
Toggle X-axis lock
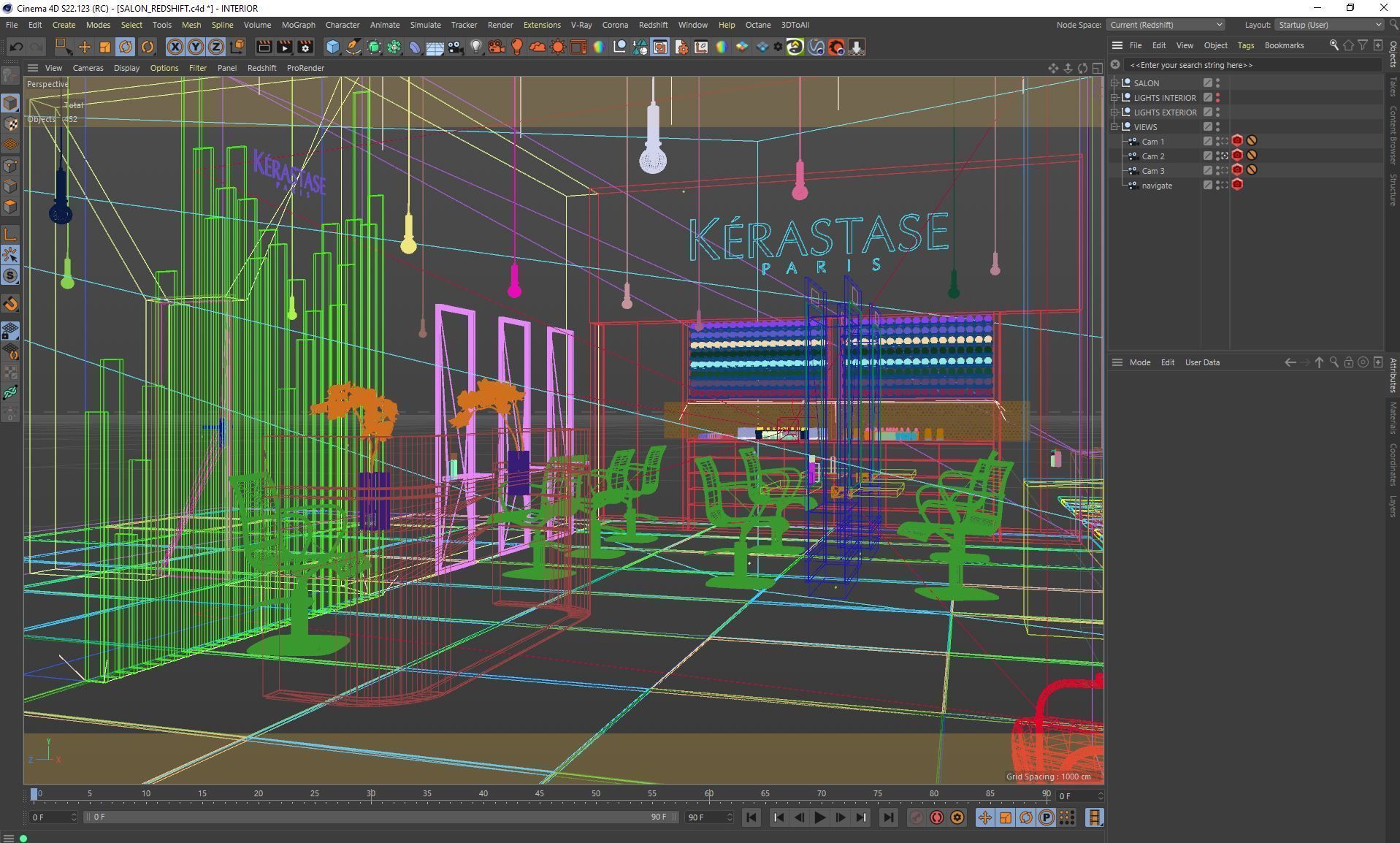point(175,47)
